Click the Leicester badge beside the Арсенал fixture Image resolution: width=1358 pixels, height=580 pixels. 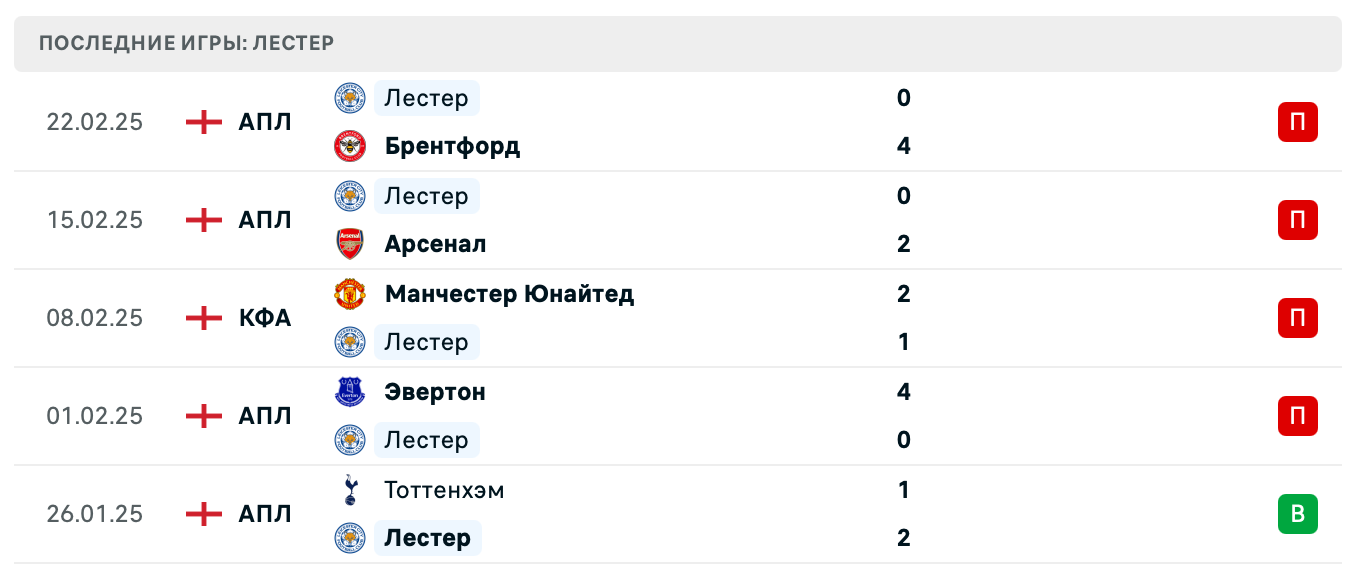coord(349,196)
